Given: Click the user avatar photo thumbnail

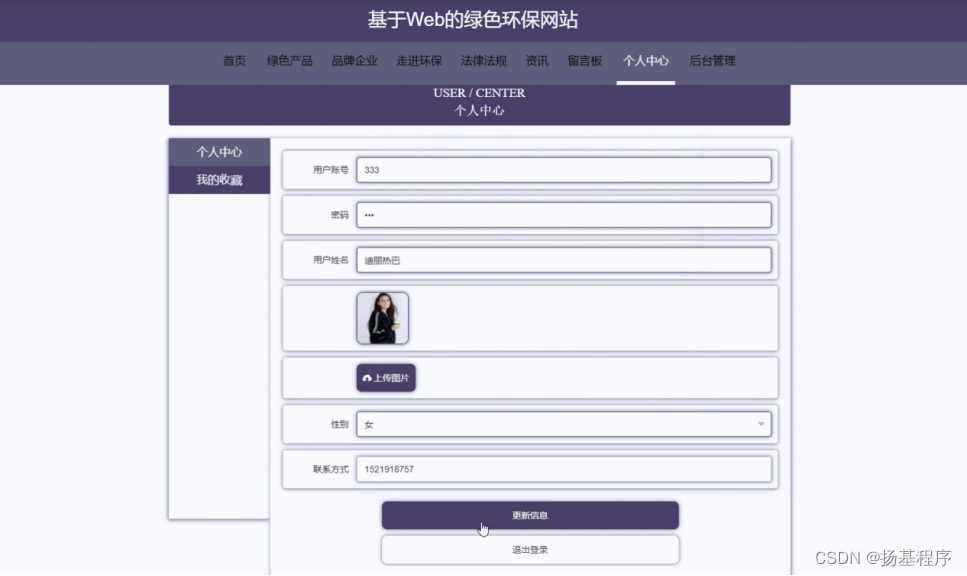Looking at the screenshot, I should tap(383, 317).
